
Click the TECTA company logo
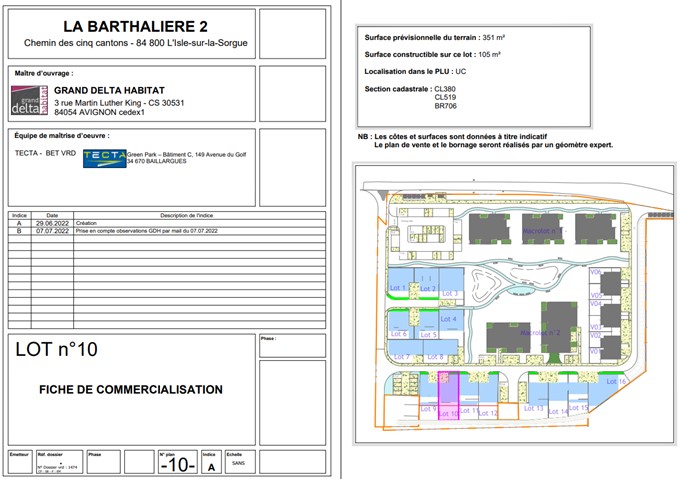pyautogui.click(x=104, y=156)
